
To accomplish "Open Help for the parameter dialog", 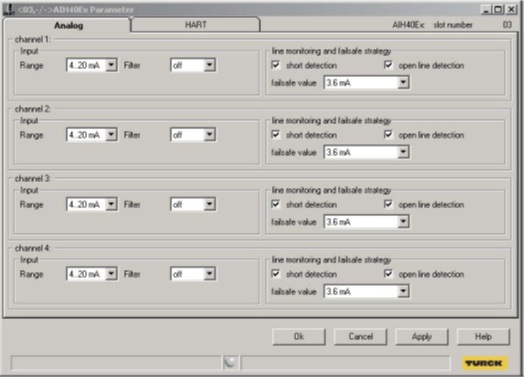I will pyautogui.click(x=483, y=336).
